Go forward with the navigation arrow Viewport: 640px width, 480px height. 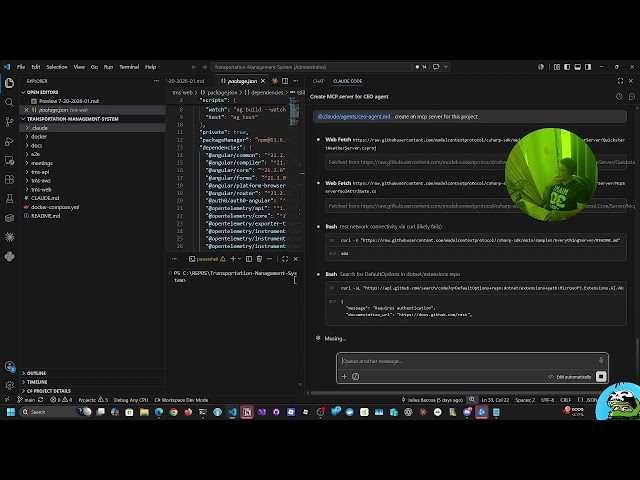pyautogui.click(x=204, y=67)
